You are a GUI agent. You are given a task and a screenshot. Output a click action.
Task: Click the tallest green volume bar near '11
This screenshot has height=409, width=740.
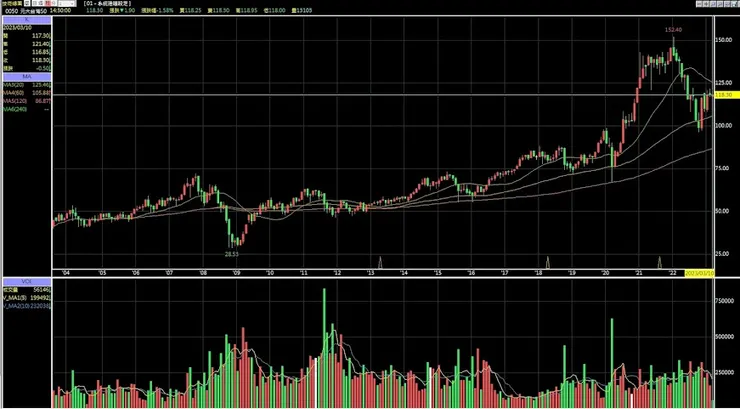coord(324,348)
